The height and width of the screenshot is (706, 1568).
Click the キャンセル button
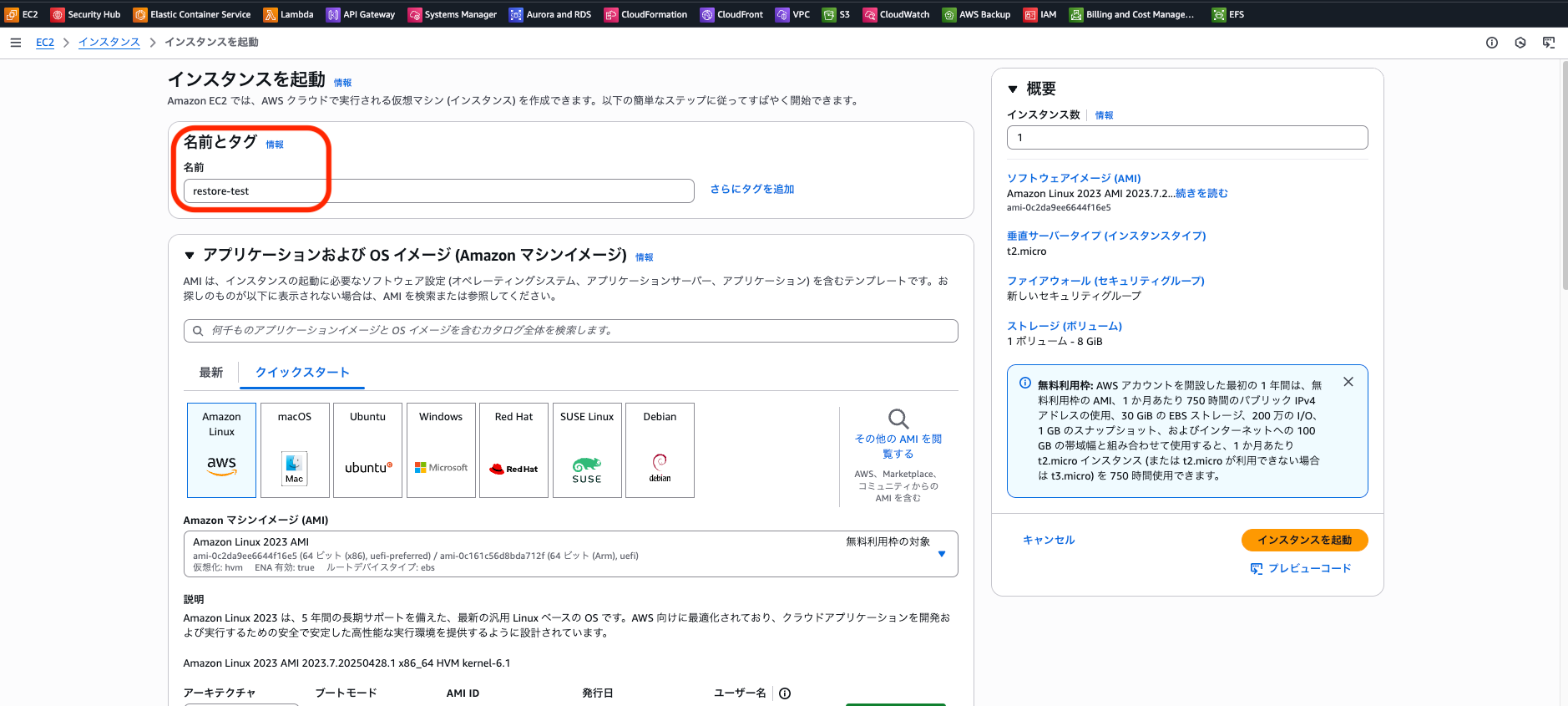[1049, 541]
